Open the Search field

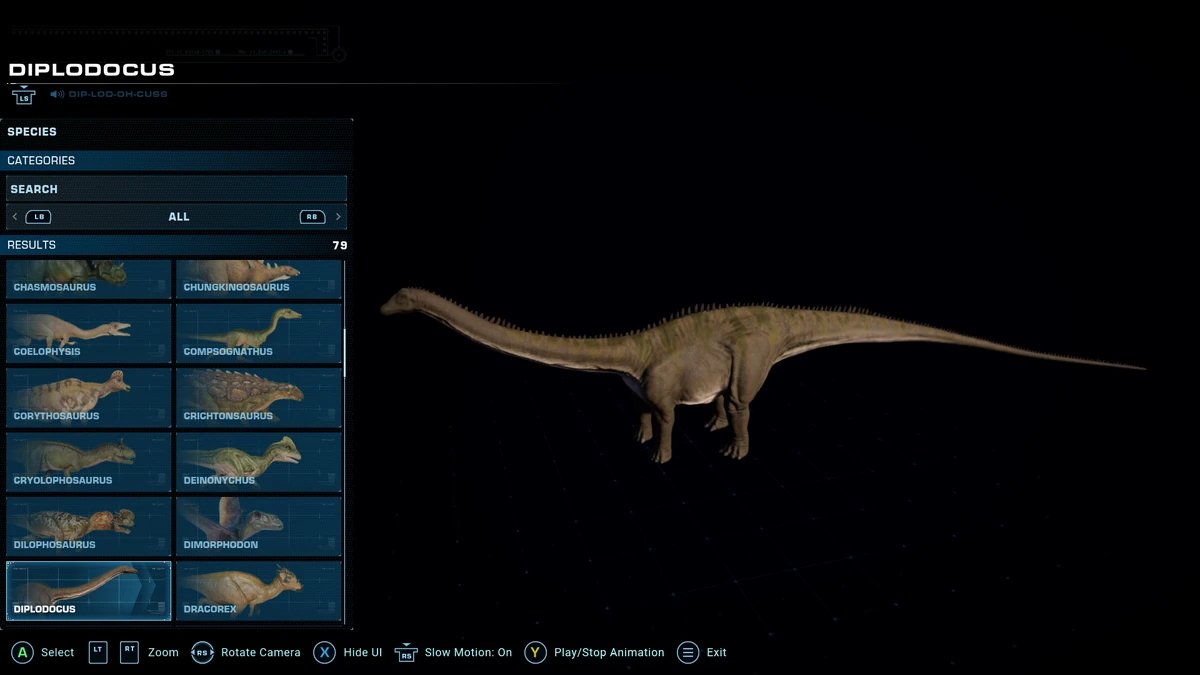click(x=176, y=188)
